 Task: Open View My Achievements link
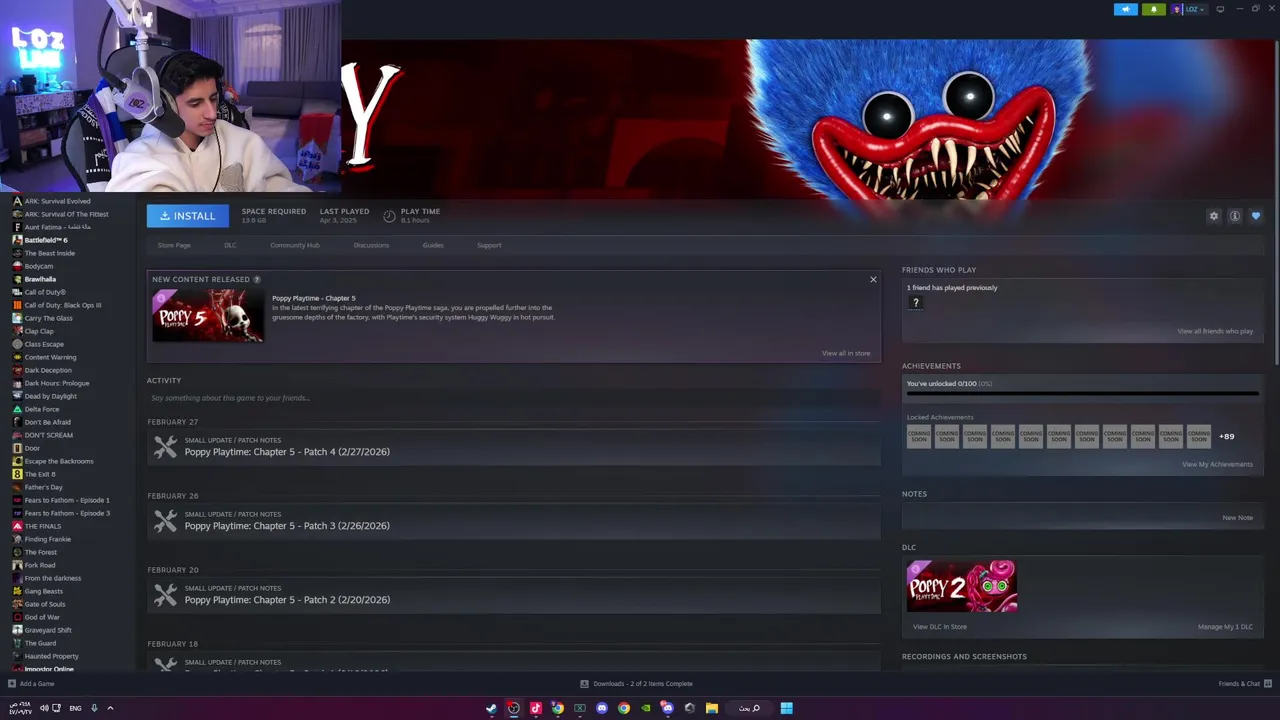[1217, 464]
